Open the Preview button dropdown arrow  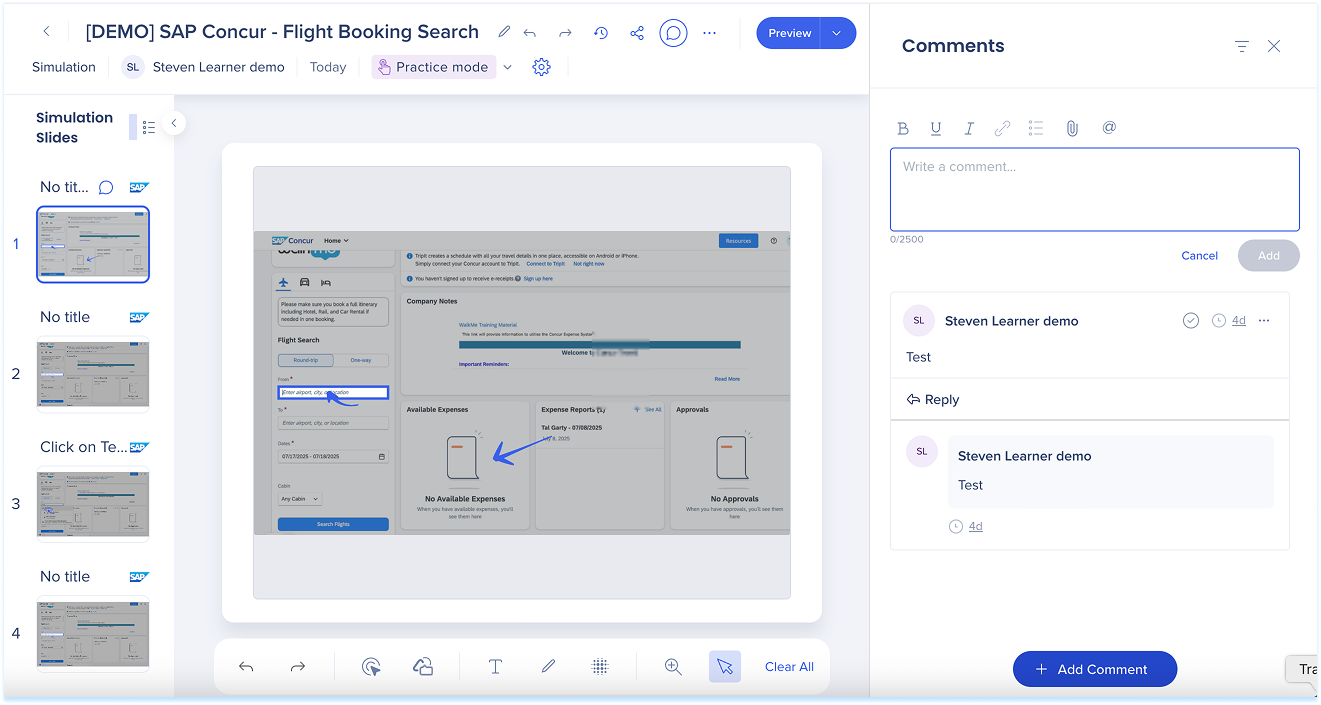click(x=837, y=33)
